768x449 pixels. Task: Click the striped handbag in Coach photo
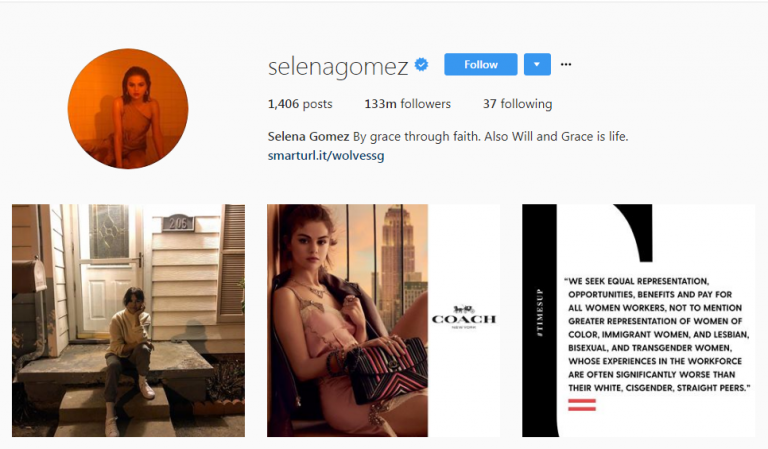pos(387,372)
